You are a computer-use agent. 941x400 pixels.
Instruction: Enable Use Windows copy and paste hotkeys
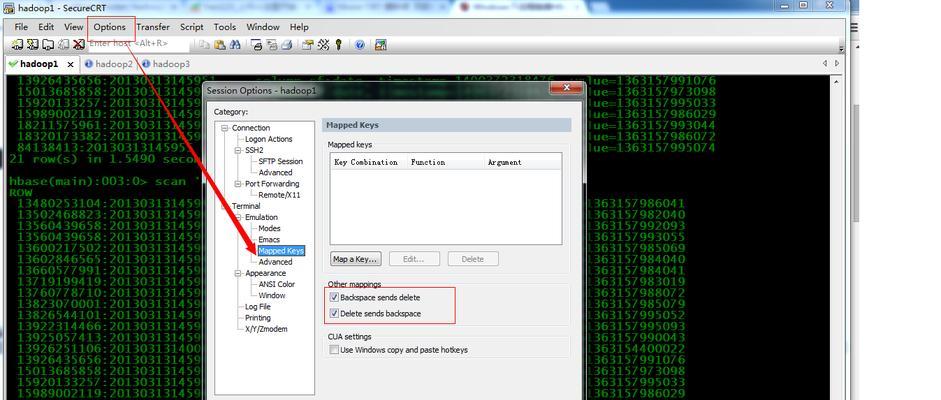point(334,350)
